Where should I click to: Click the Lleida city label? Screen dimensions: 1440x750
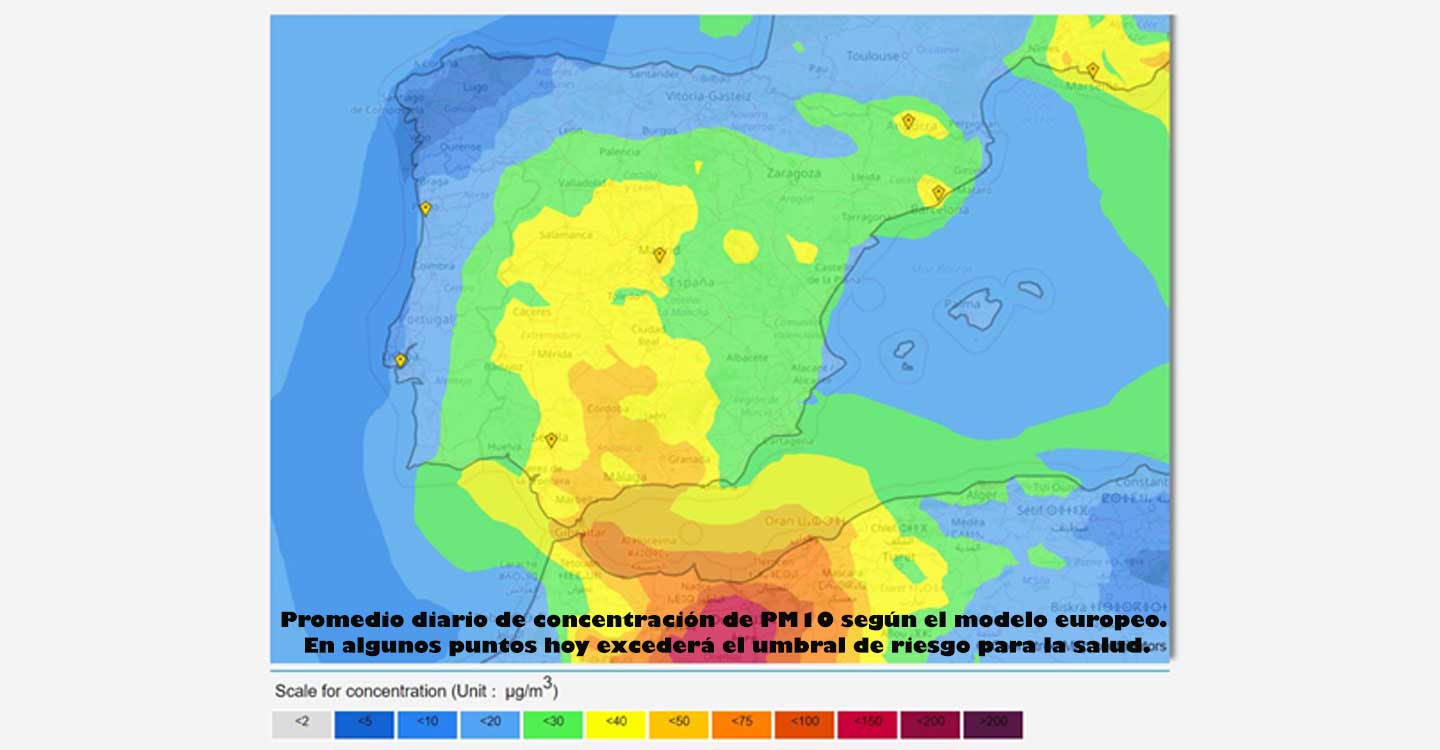click(866, 178)
